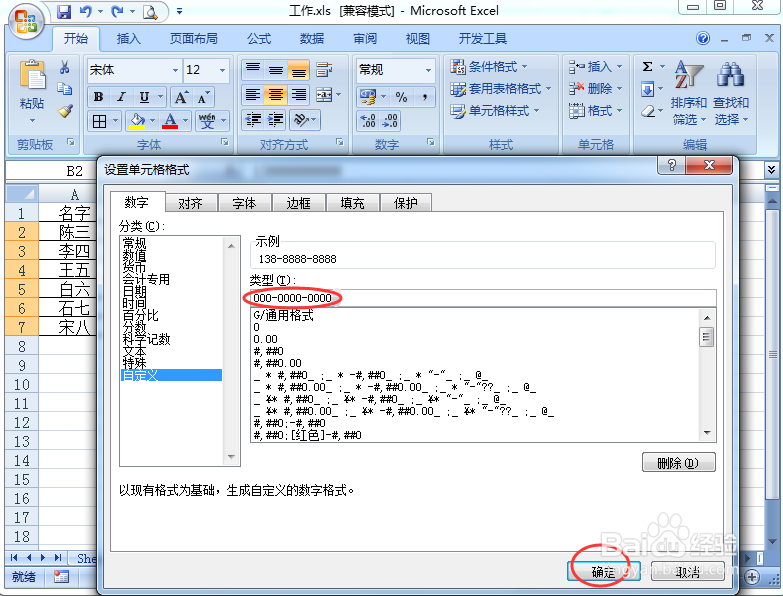The width and height of the screenshot is (783, 596).
Task: Click the 删除(D) button in dialog
Action: pyautogui.click(x=678, y=463)
